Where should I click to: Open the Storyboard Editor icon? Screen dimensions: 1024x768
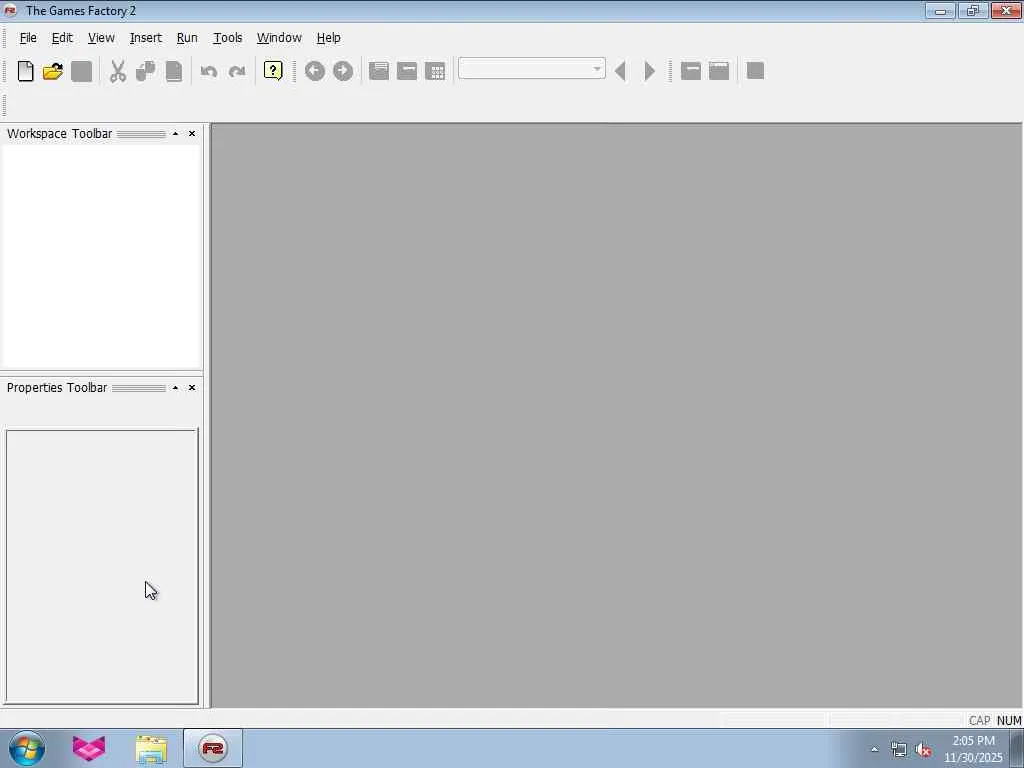379,71
